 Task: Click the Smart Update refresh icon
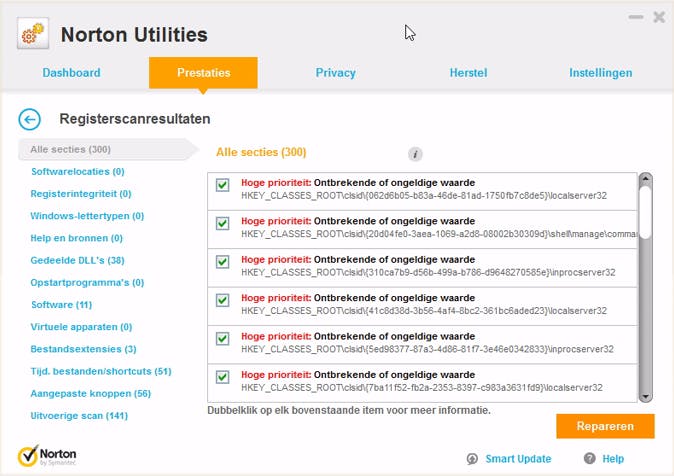[x=471, y=459]
